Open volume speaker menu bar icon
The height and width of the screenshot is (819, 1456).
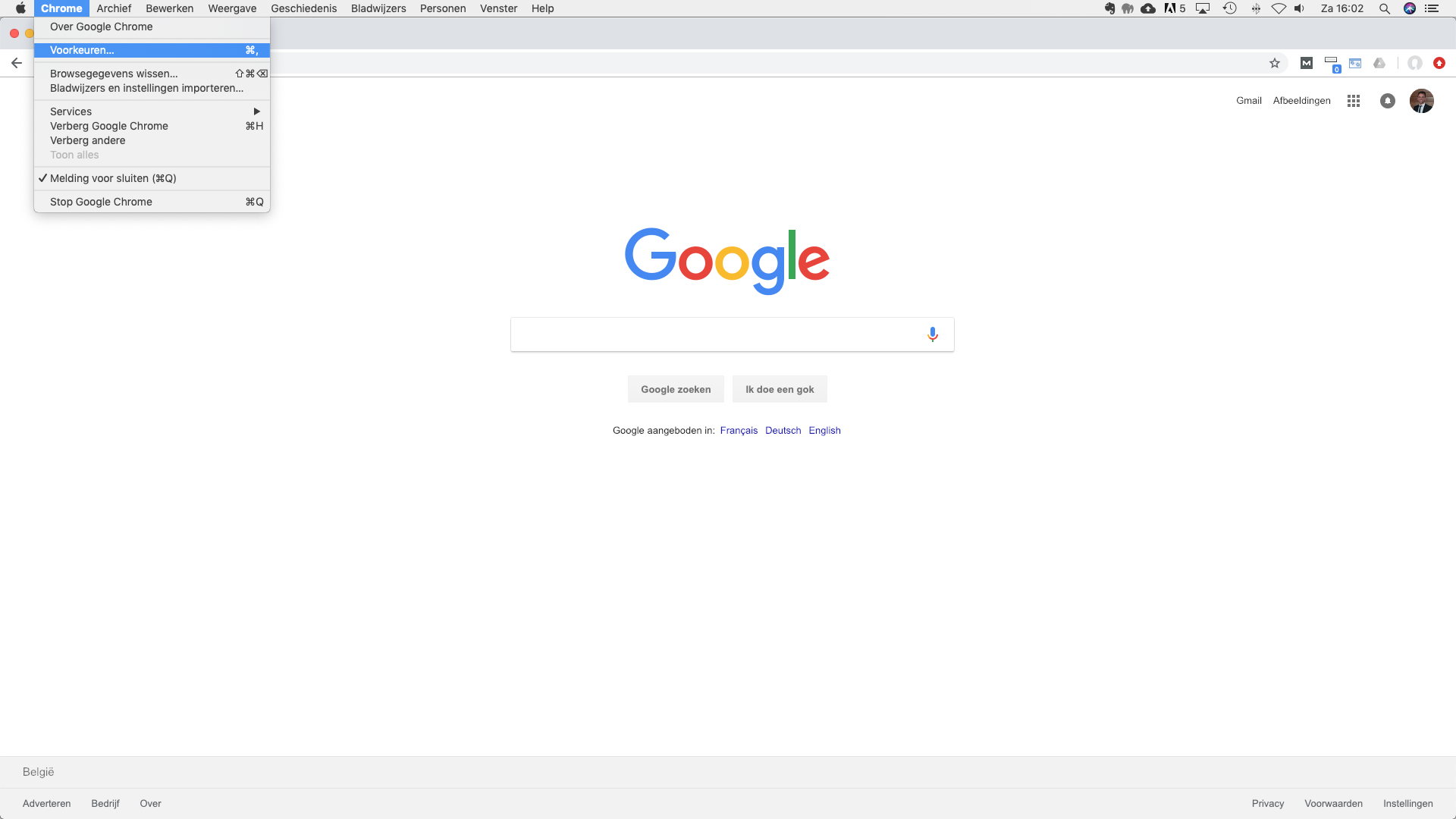click(x=1300, y=8)
